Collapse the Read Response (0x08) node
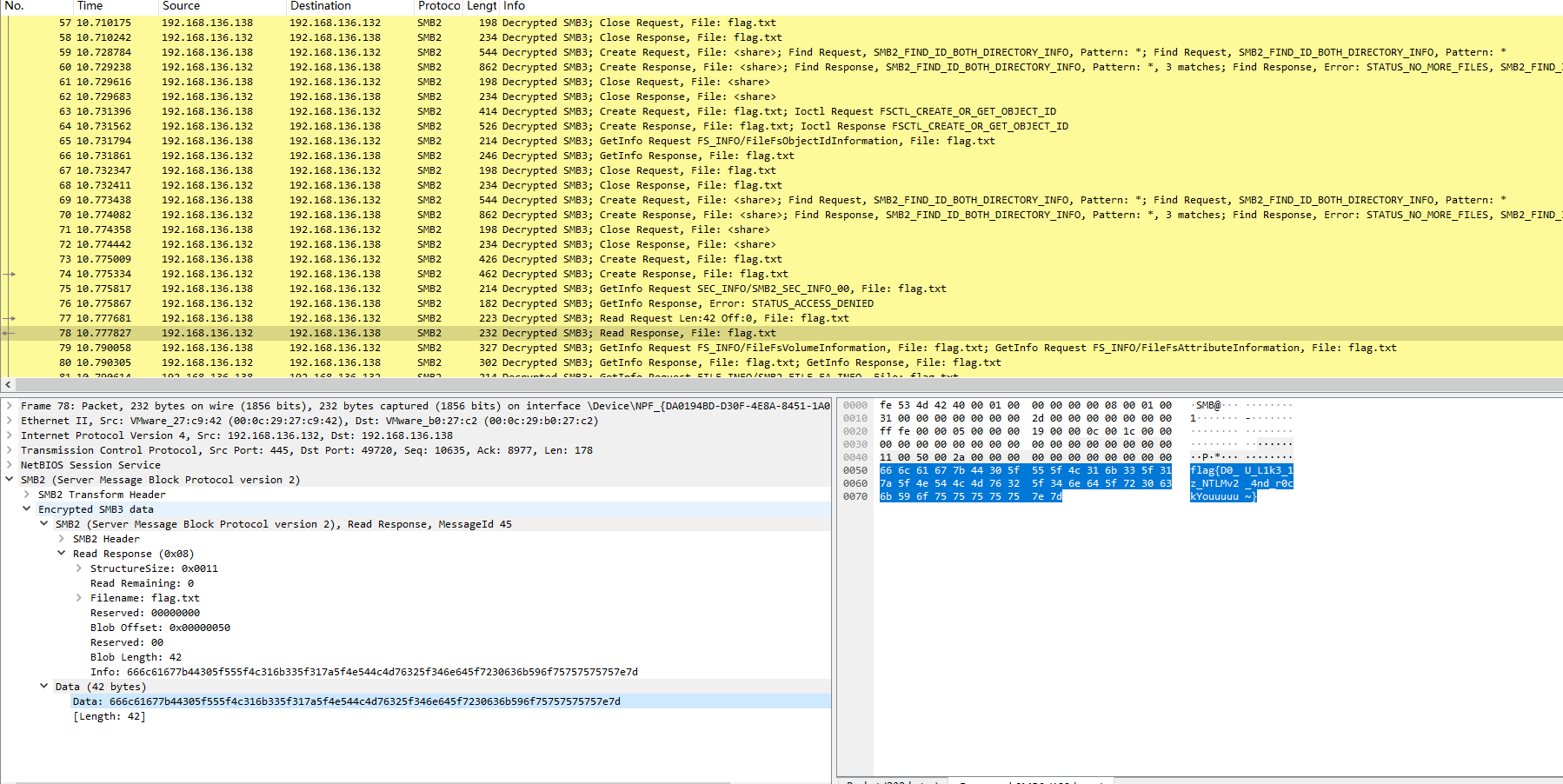The width and height of the screenshot is (1563, 784). [62, 554]
